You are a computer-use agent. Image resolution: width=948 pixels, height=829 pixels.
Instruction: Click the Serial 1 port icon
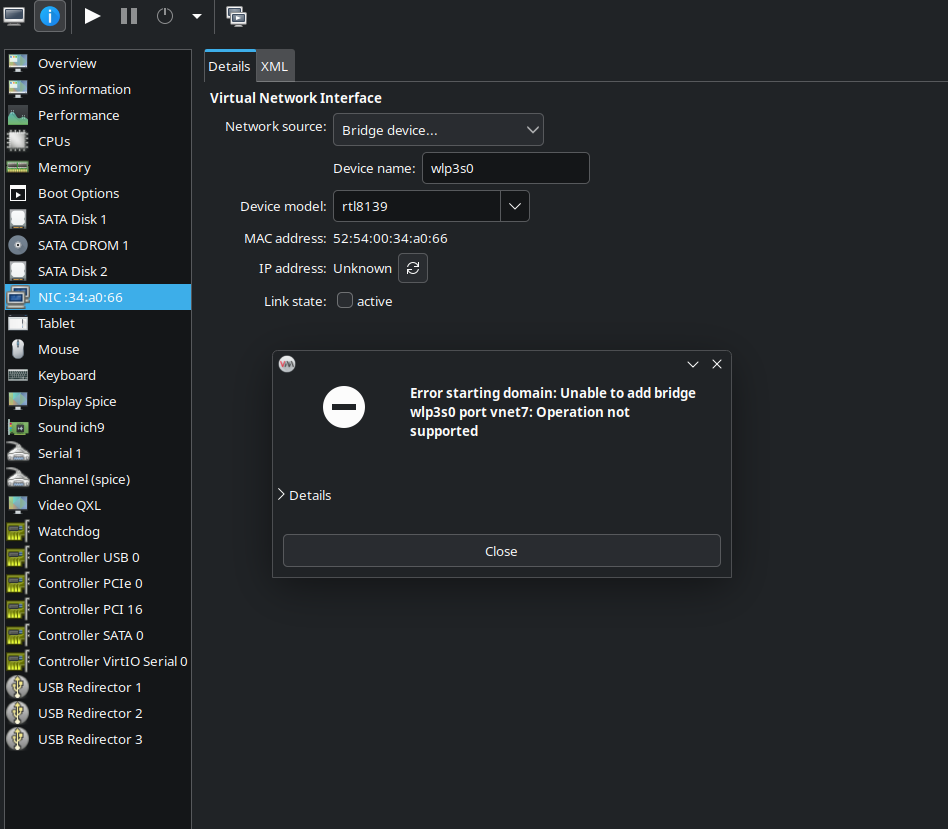pos(18,454)
